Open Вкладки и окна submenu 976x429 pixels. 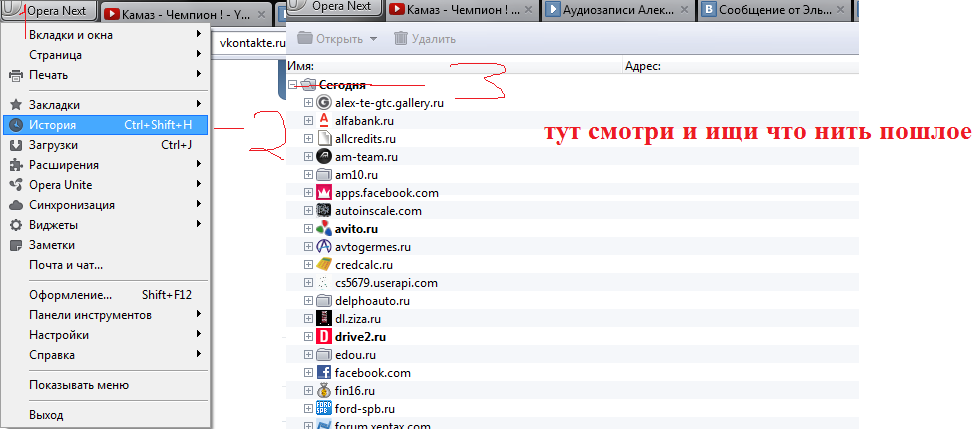[x=106, y=35]
